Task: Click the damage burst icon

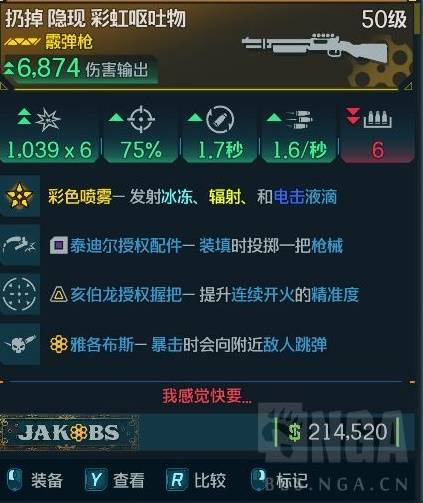Action: (x=48, y=120)
